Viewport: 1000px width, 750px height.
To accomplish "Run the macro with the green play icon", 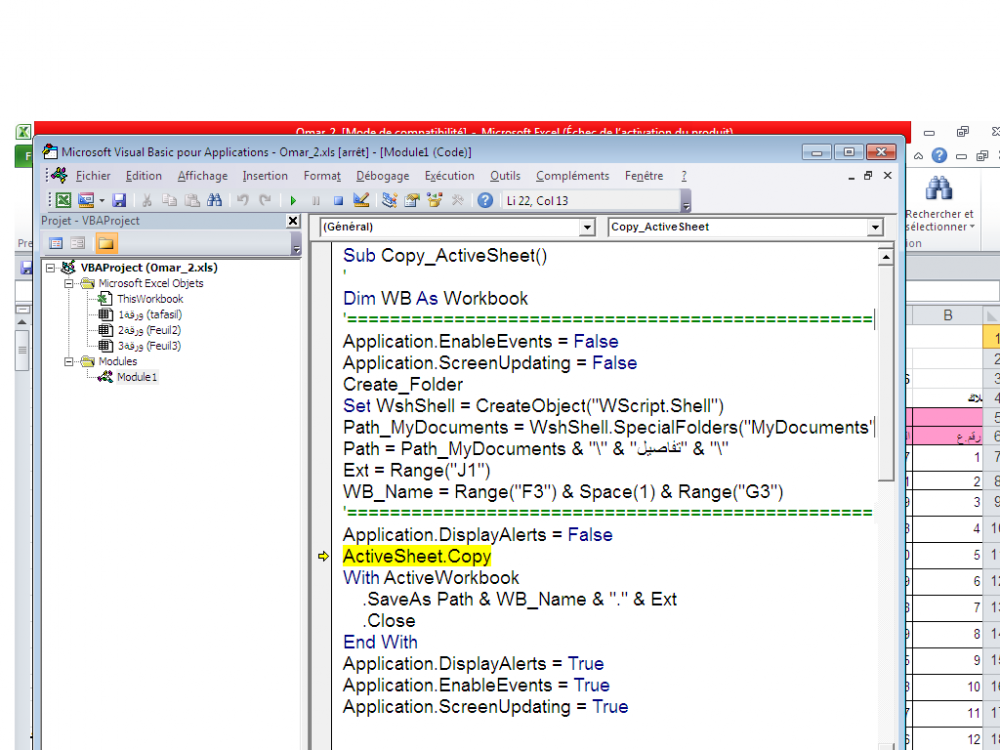I will (293, 201).
